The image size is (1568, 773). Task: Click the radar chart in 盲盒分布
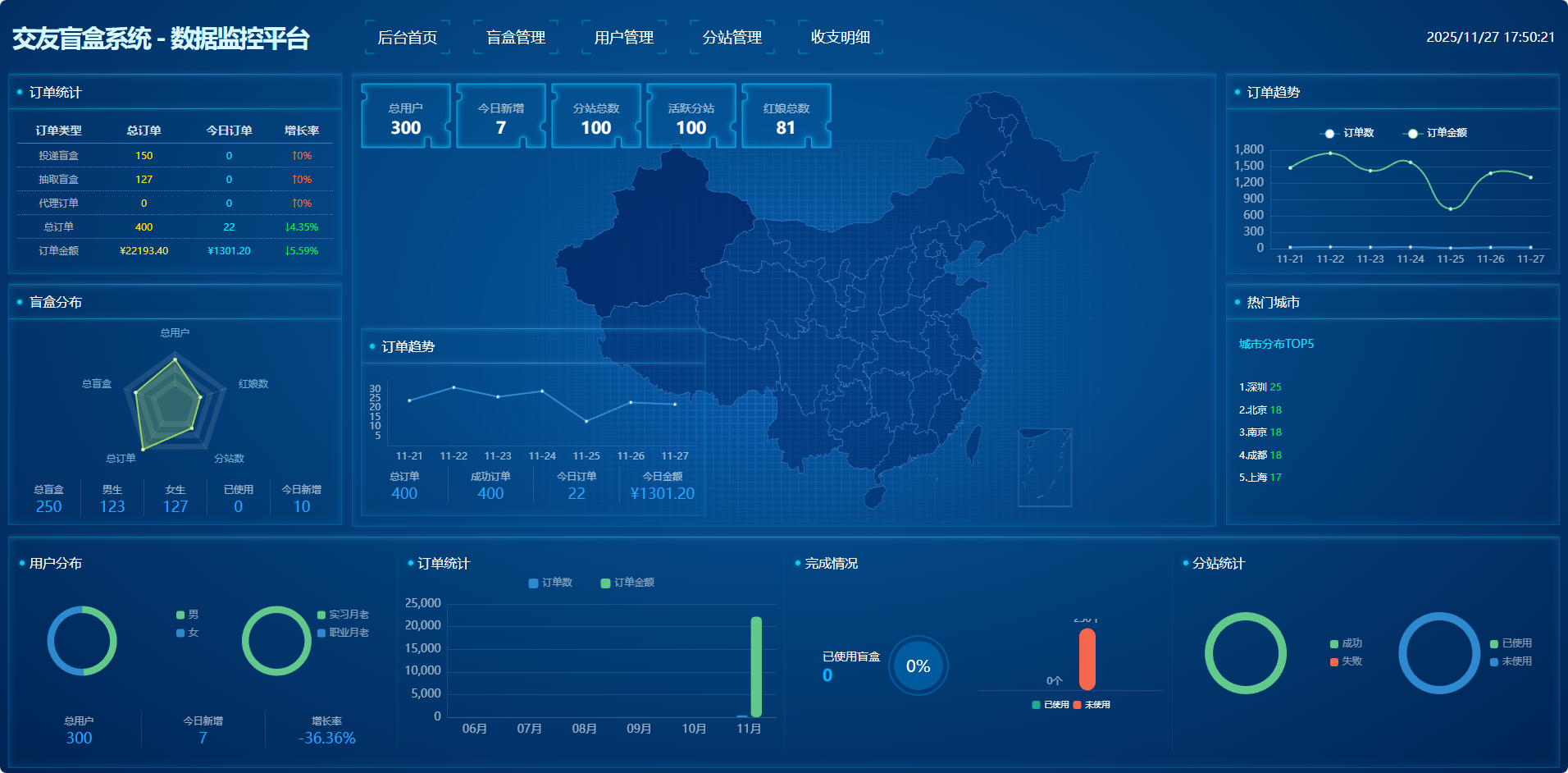[x=174, y=402]
